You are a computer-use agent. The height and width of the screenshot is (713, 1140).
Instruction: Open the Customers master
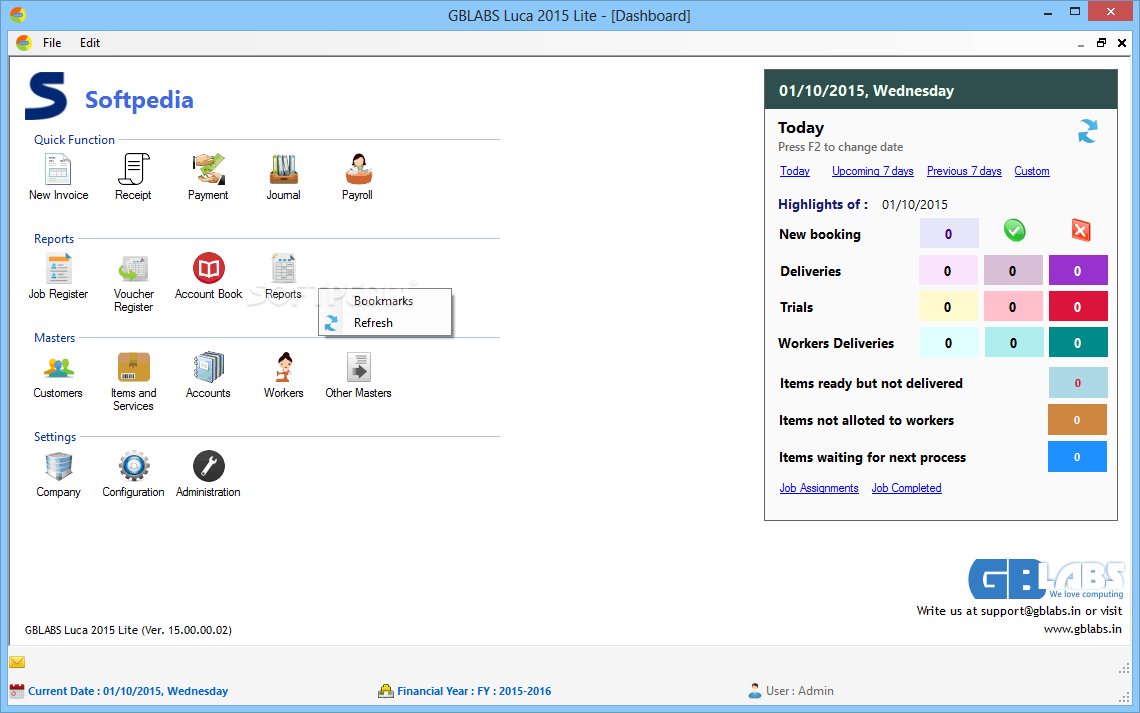click(x=58, y=375)
